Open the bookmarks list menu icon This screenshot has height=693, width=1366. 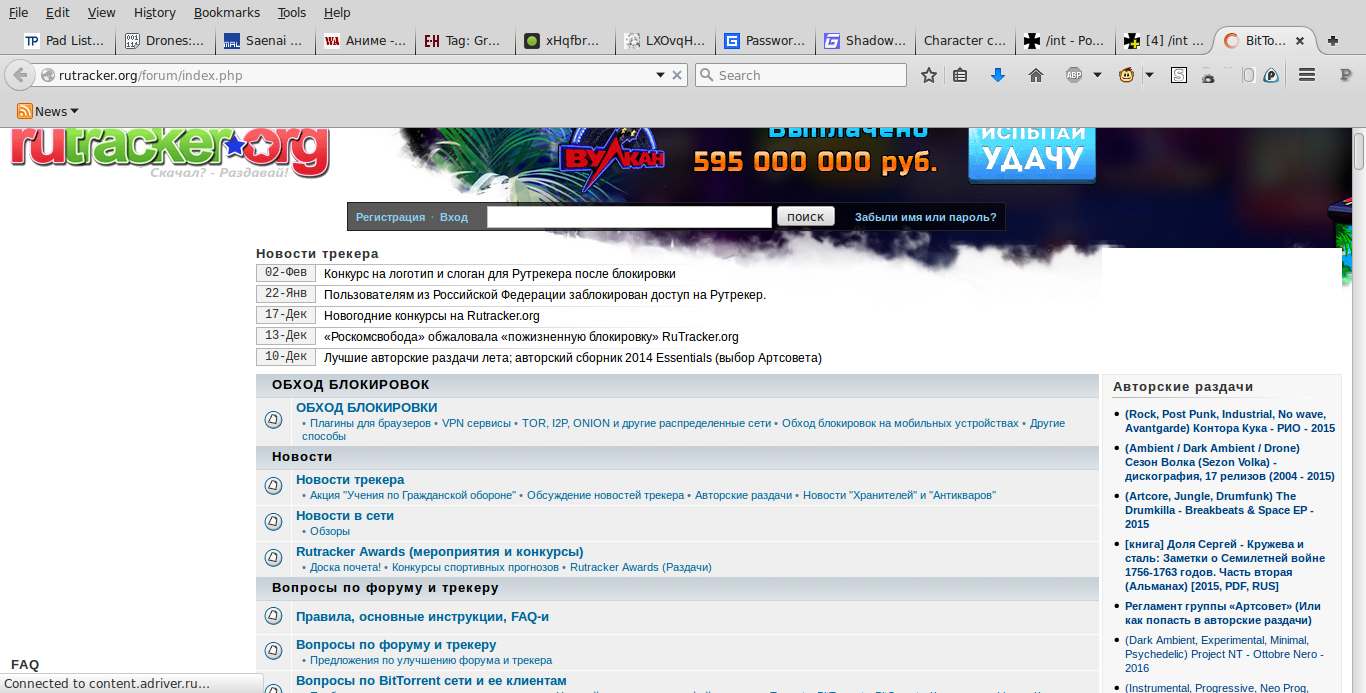960,75
